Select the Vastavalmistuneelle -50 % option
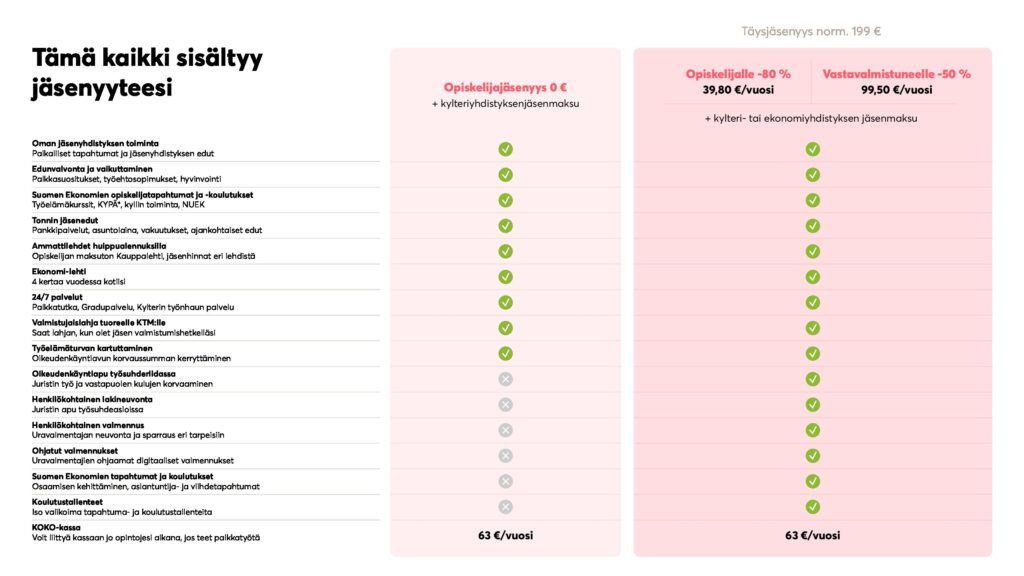The width and height of the screenshot is (1024, 576). pos(896,74)
